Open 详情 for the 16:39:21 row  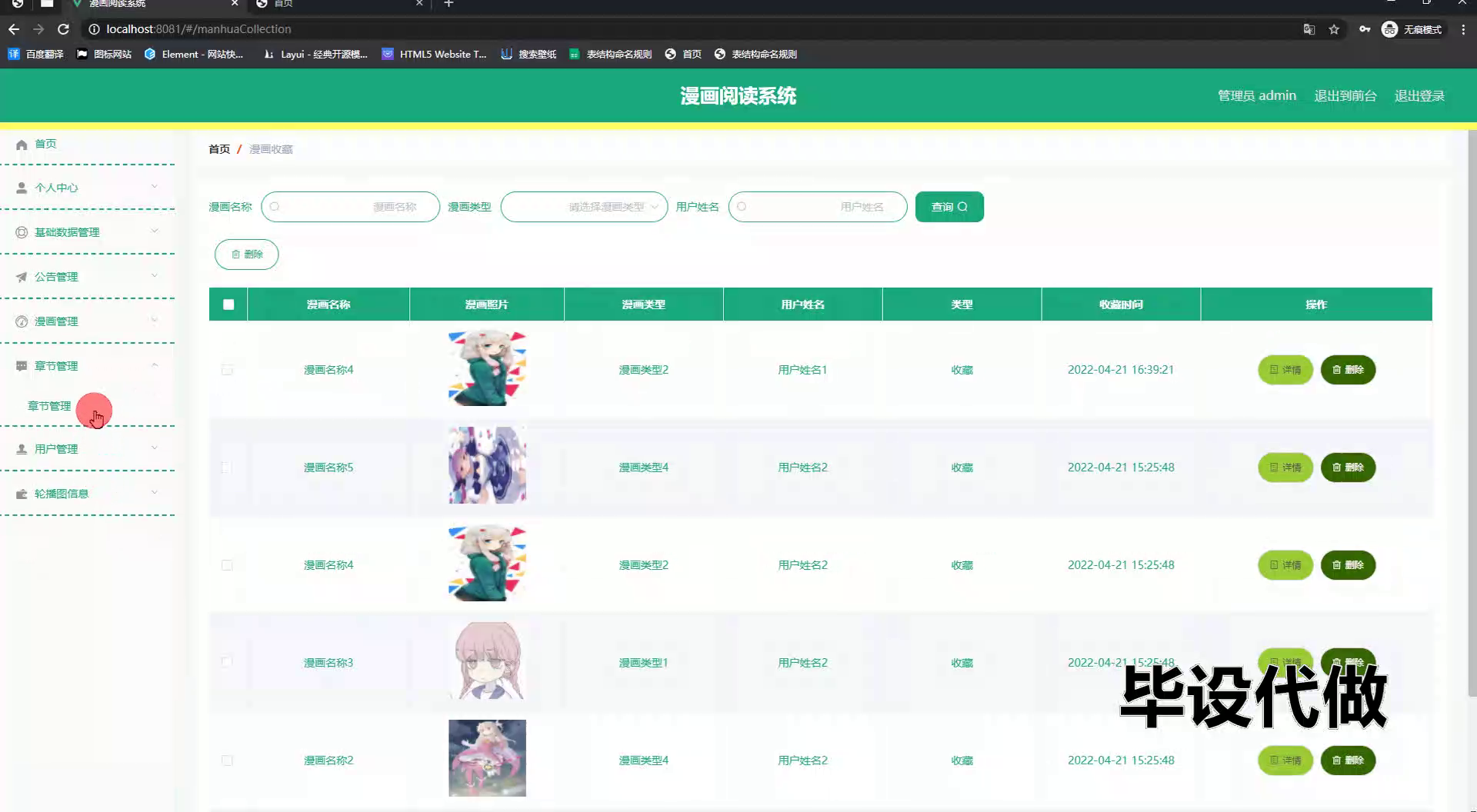pyautogui.click(x=1285, y=370)
